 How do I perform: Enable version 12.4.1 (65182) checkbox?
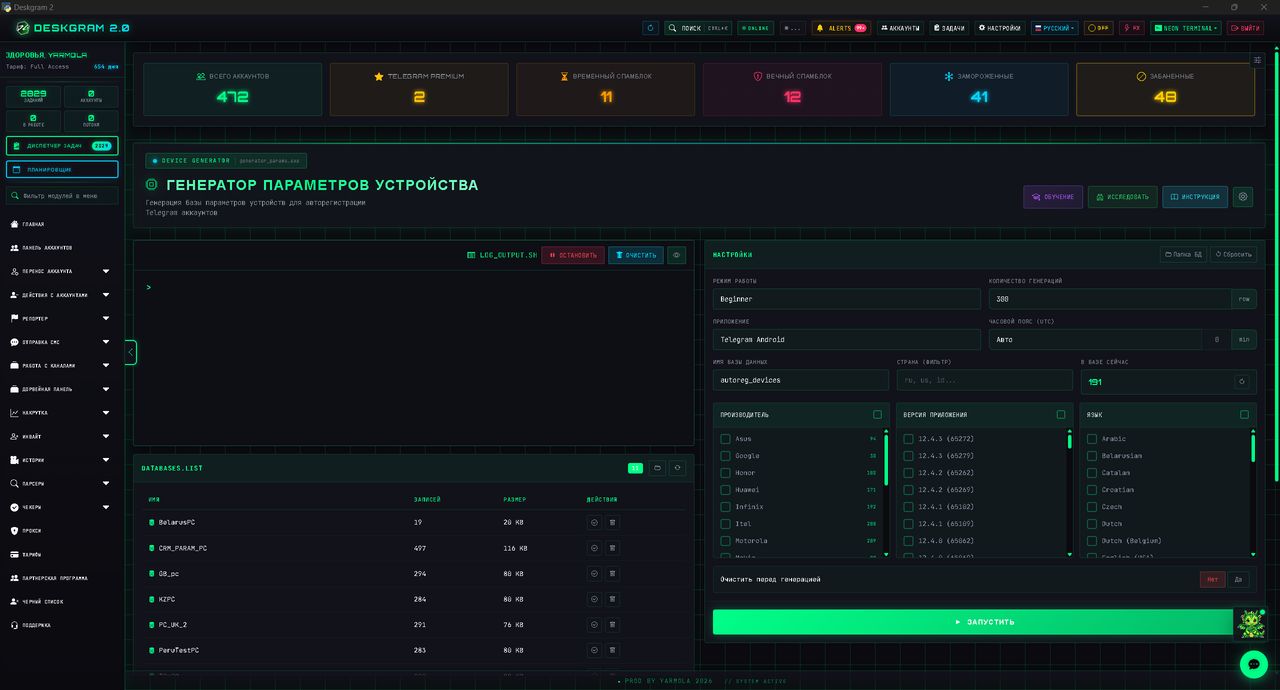(x=909, y=507)
